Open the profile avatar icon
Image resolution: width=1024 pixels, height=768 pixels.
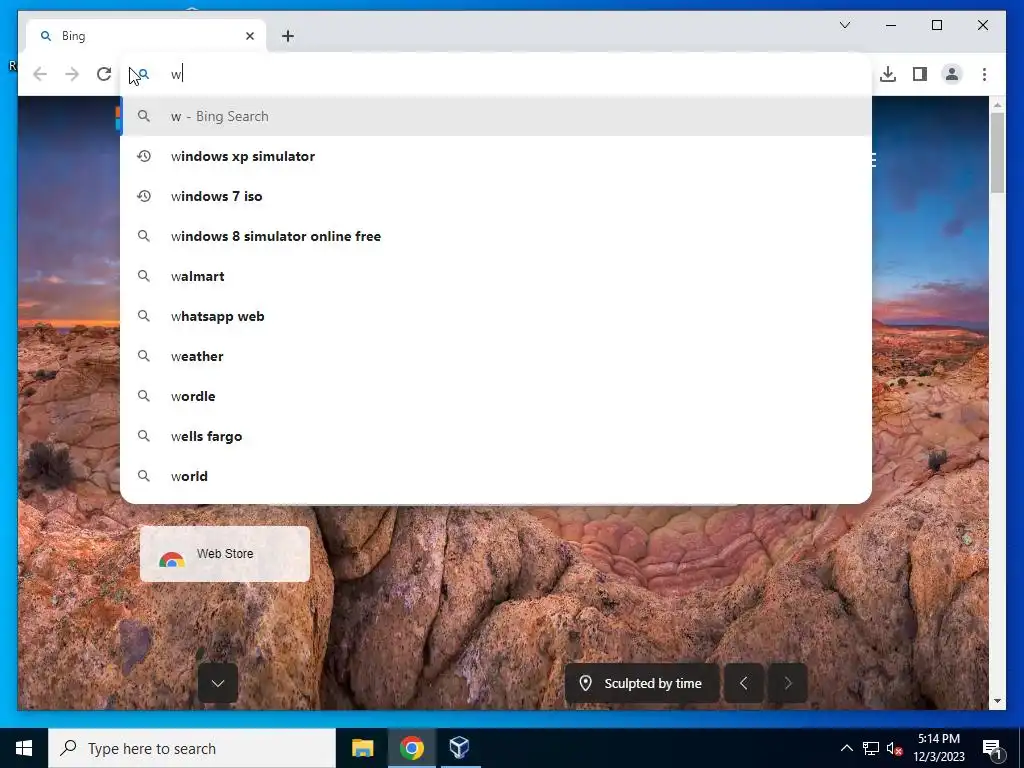point(952,74)
